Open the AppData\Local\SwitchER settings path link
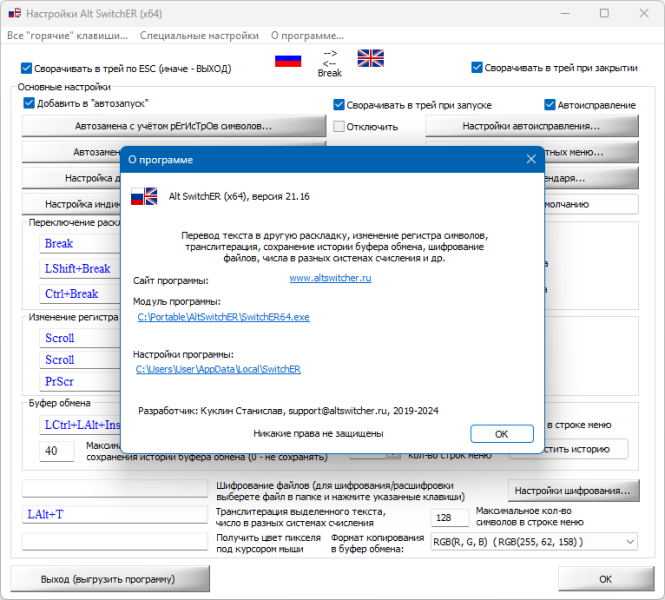 [x=218, y=369]
